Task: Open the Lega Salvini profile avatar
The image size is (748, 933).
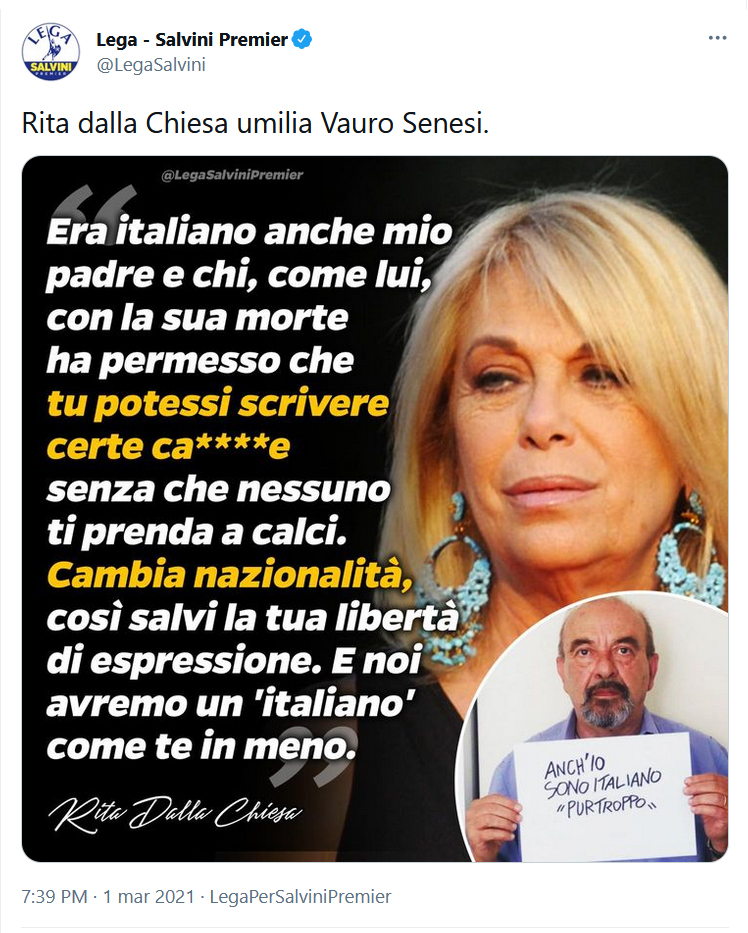Action: pos(51,52)
